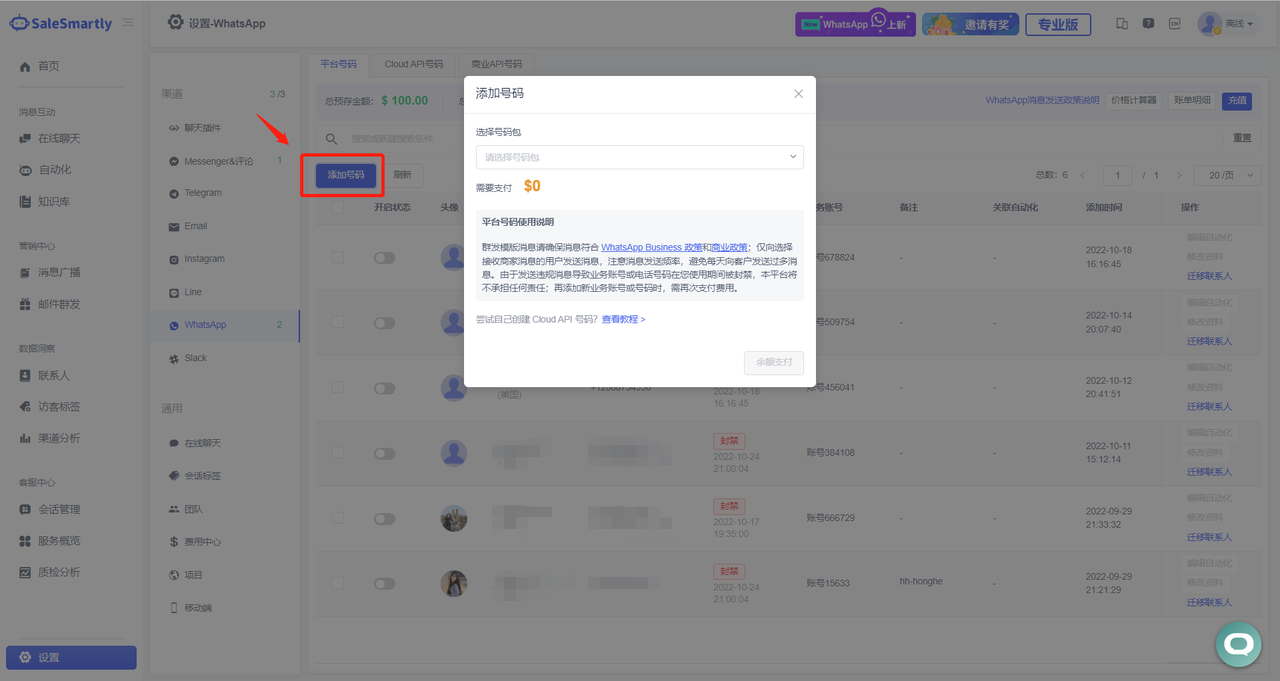The width and height of the screenshot is (1280, 681).
Task: Open the 请选择号码包 dropdown
Action: pos(639,157)
